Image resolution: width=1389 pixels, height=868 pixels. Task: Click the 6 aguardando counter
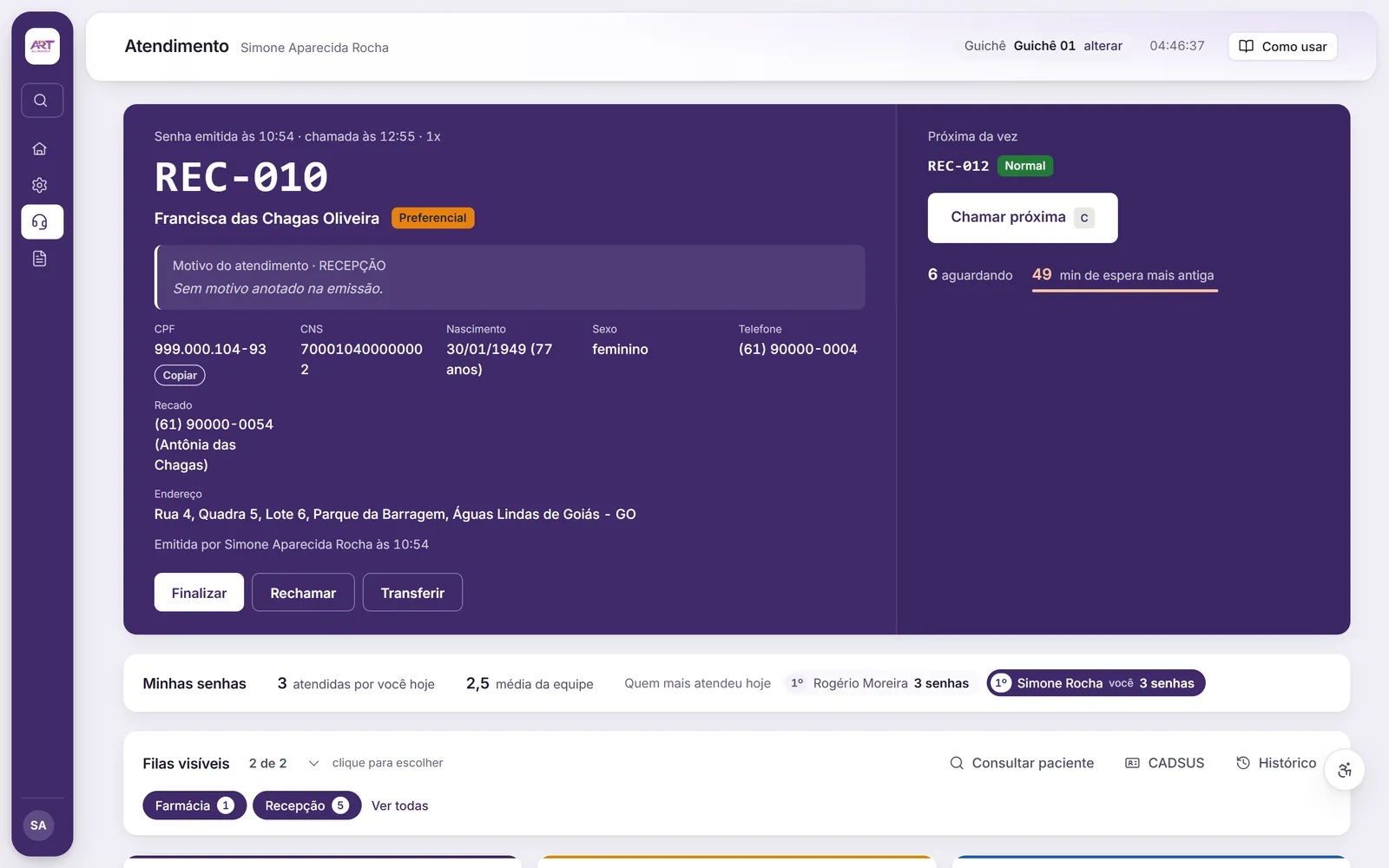point(970,275)
